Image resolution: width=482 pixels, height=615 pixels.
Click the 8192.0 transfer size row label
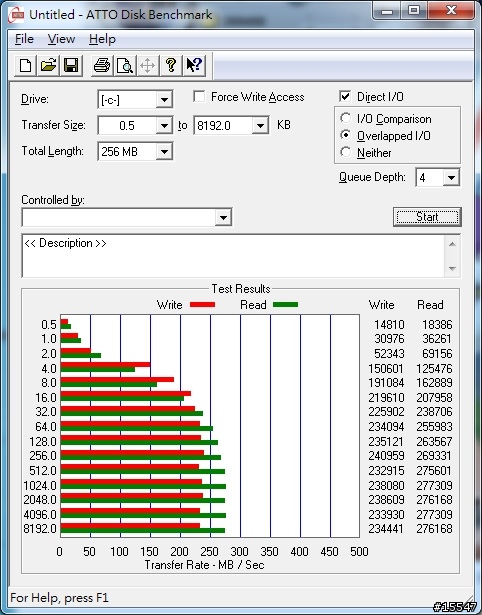pos(40,529)
